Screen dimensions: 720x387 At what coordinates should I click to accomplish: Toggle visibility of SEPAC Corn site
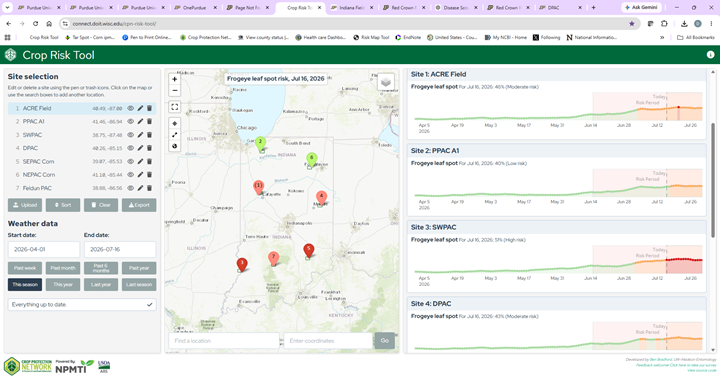click(x=130, y=162)
